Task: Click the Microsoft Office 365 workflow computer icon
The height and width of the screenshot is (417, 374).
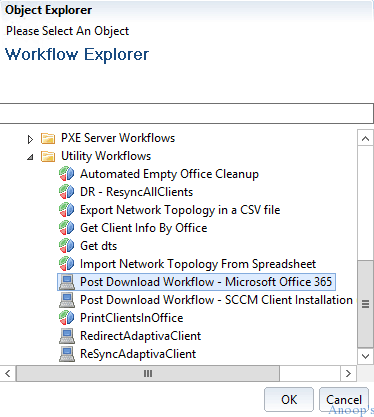Action: coord(67,282)
